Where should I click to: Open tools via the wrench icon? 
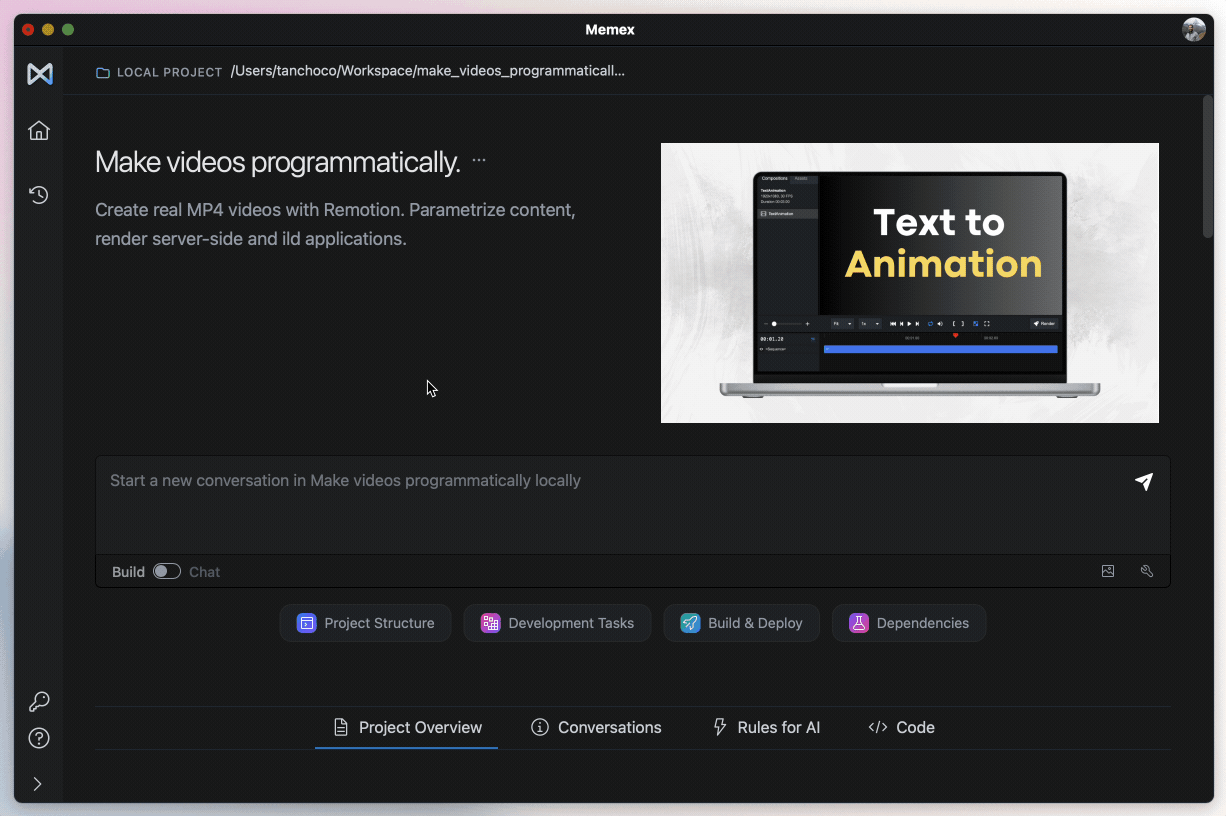pos(1147,572)
